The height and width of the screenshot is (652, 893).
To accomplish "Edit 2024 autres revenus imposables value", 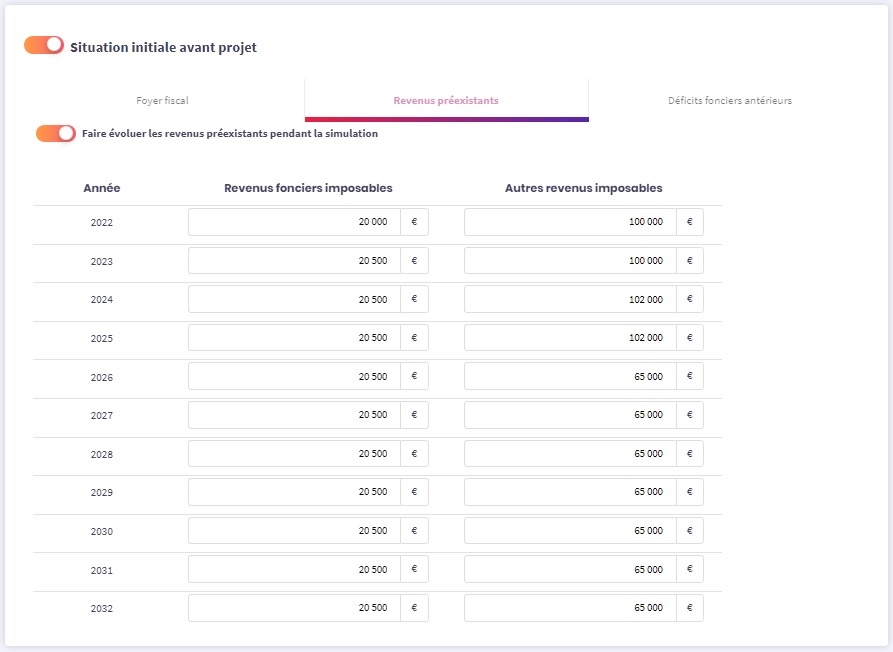I will click(x=570, y=299).
